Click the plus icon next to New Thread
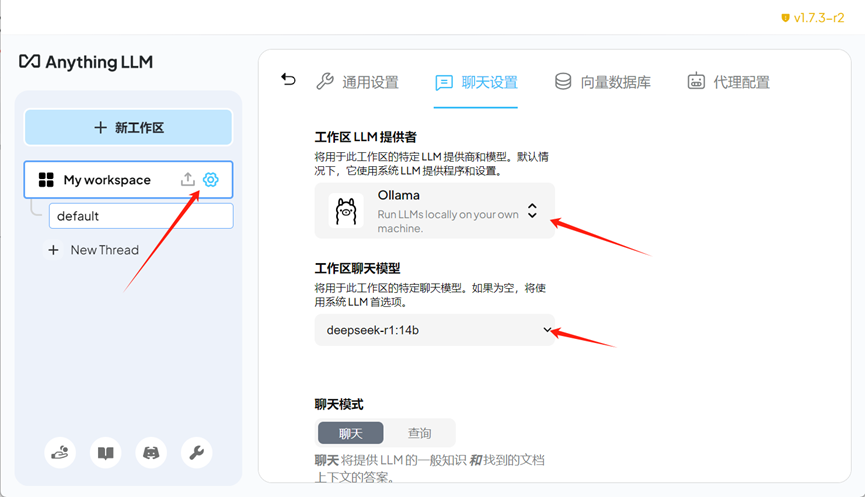 point(54,250)
